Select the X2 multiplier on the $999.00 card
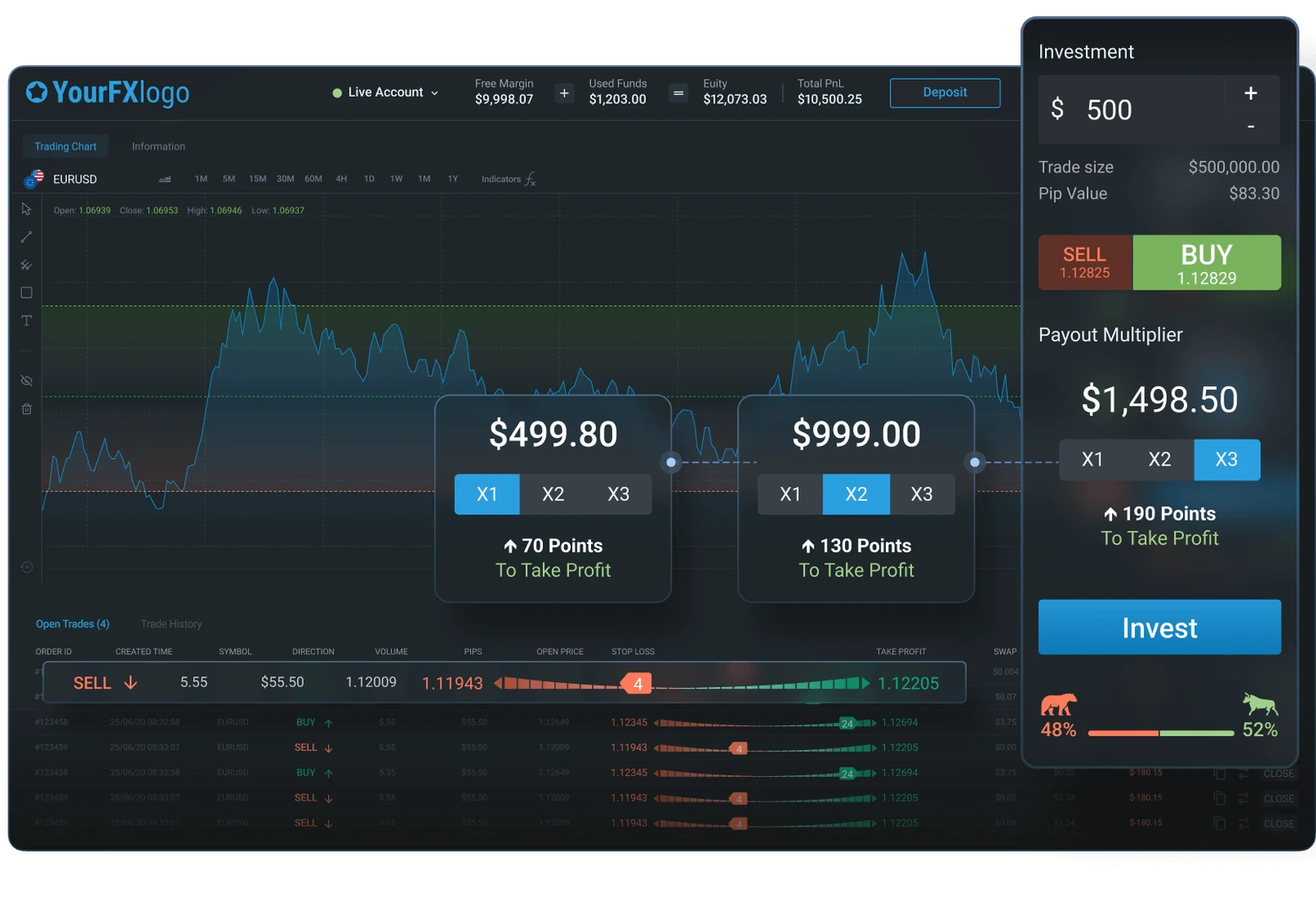The image size is (1316, 915). click(855, 494)
